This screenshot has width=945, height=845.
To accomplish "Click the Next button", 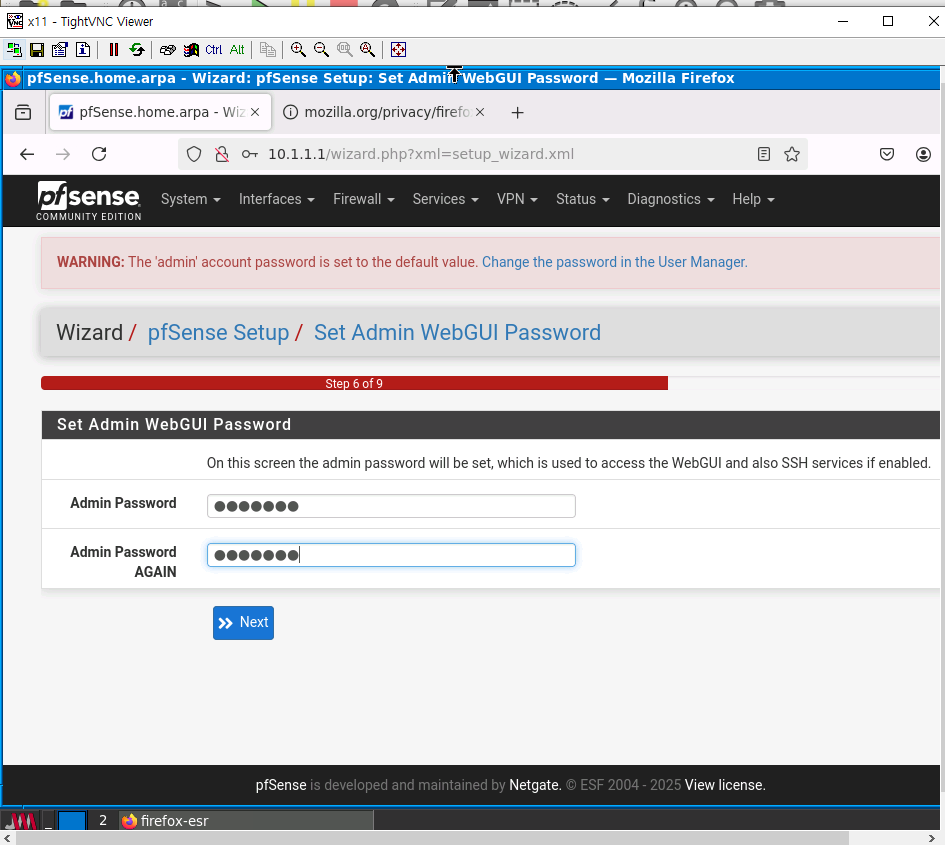I will coord(243,623).
